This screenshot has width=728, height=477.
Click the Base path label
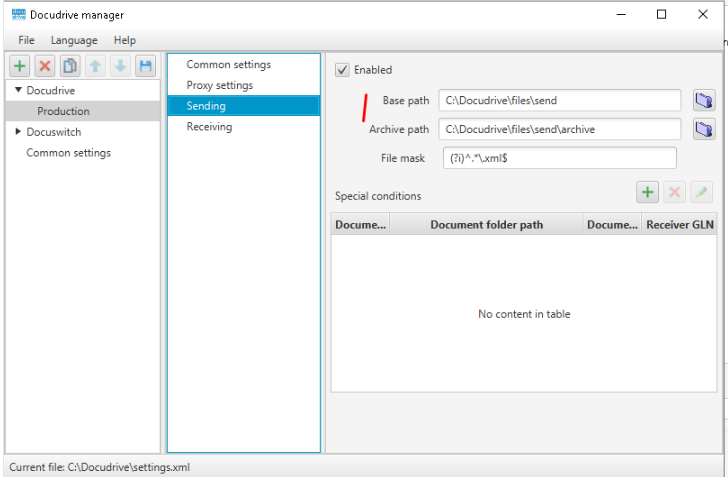[x=406, y=100]
